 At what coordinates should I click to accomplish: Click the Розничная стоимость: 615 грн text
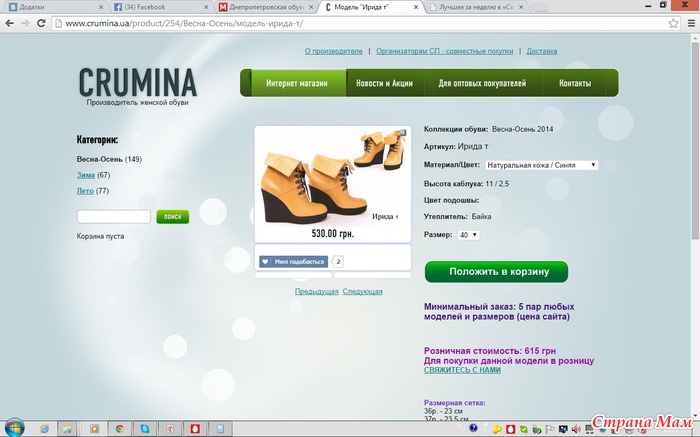point(490,351)
